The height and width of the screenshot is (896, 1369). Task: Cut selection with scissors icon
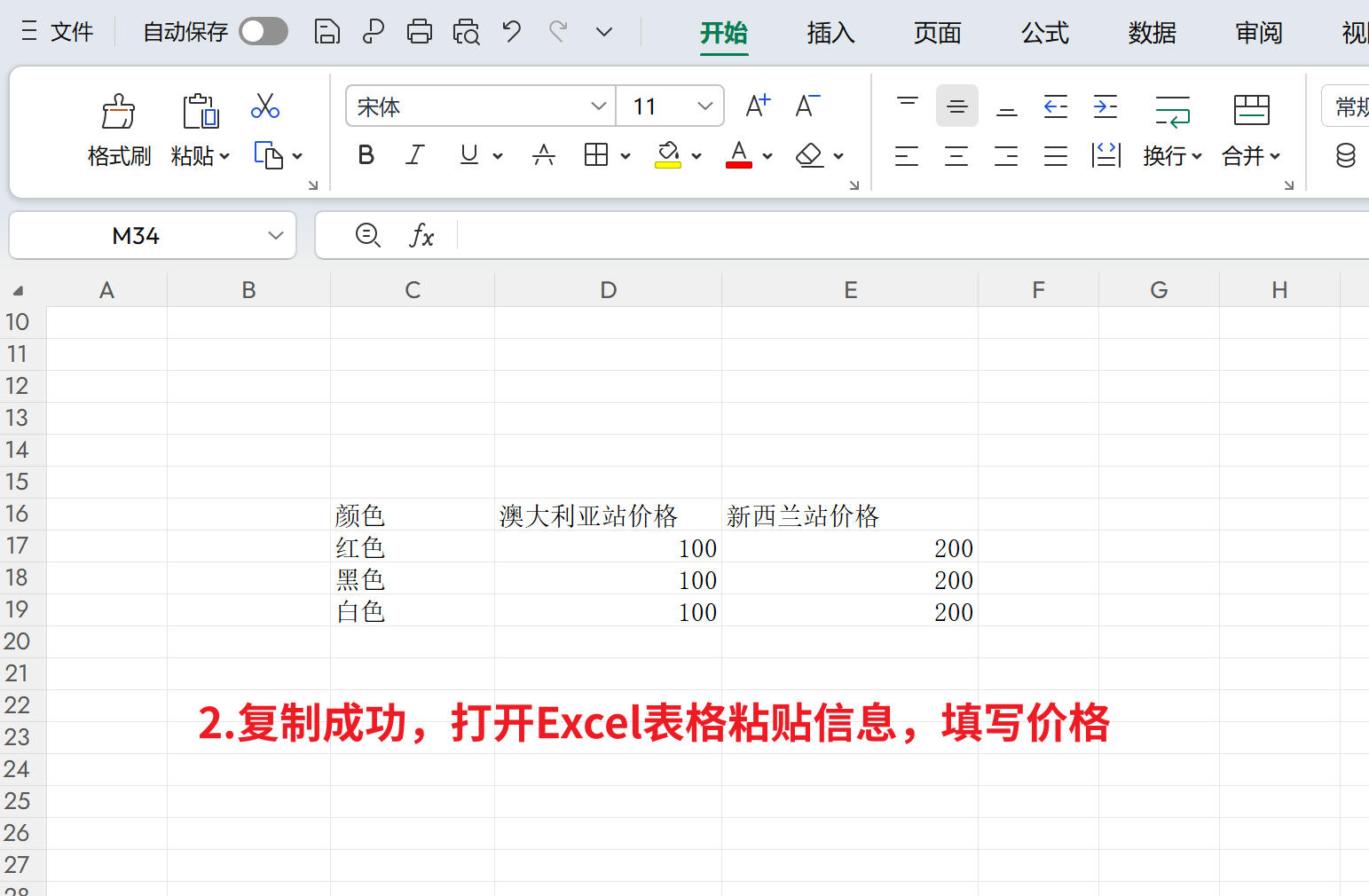click(x=265, y=106)
